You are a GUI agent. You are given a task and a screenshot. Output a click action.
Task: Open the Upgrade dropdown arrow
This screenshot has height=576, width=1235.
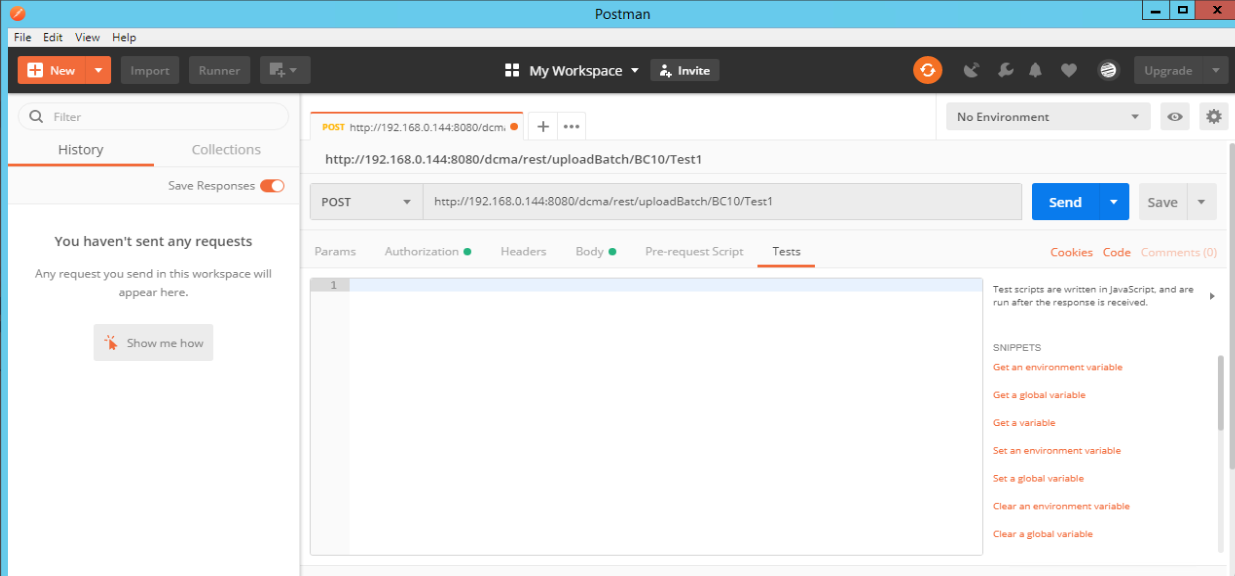[1216, 70]
